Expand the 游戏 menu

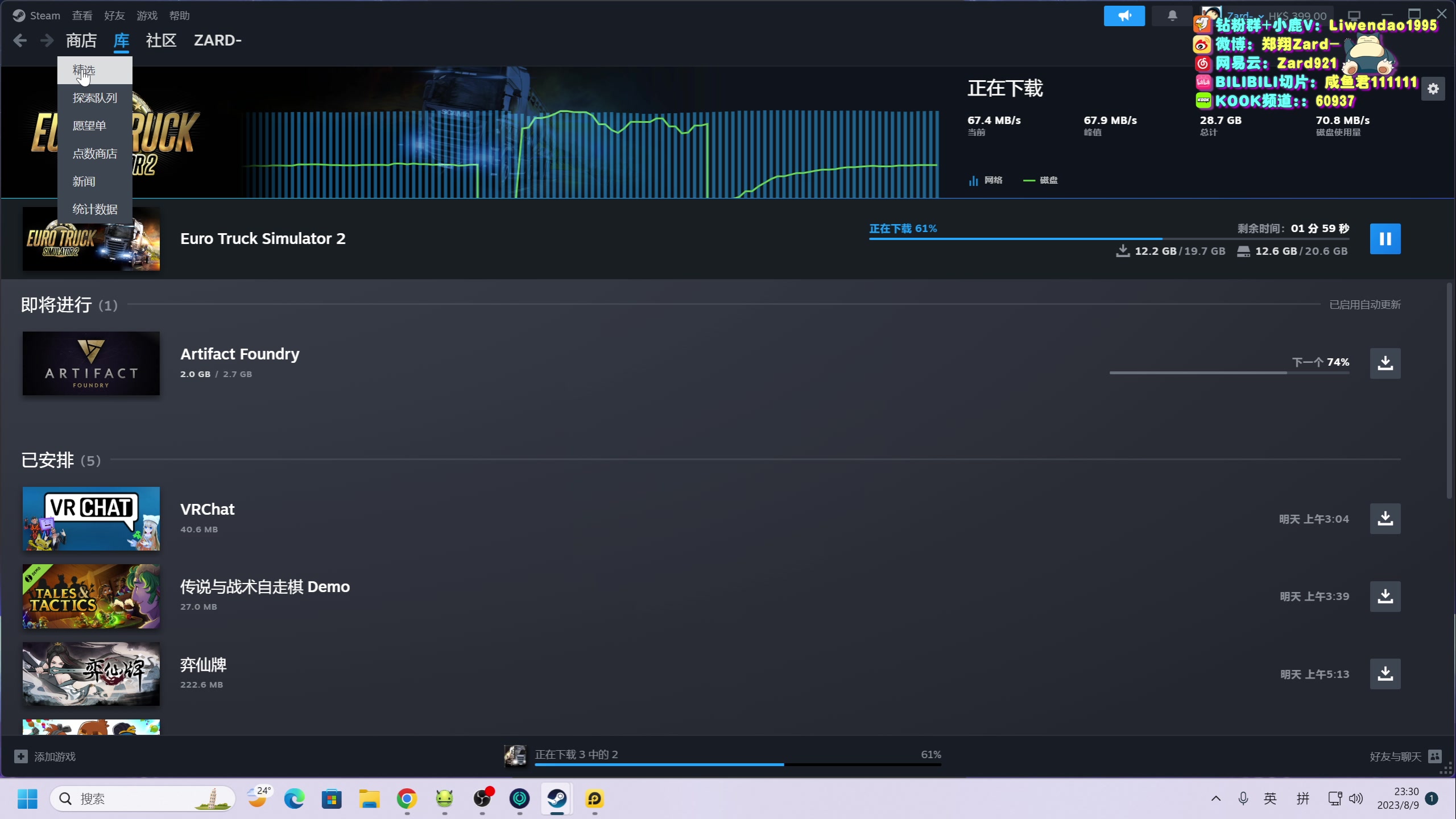coord(147,16)
